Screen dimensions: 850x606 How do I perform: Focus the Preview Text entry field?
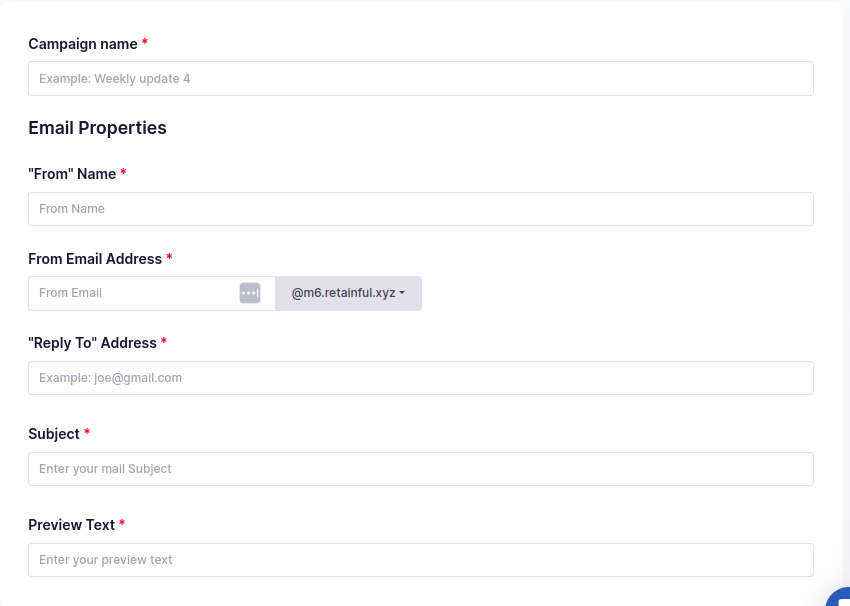click(x=420, y=559)
